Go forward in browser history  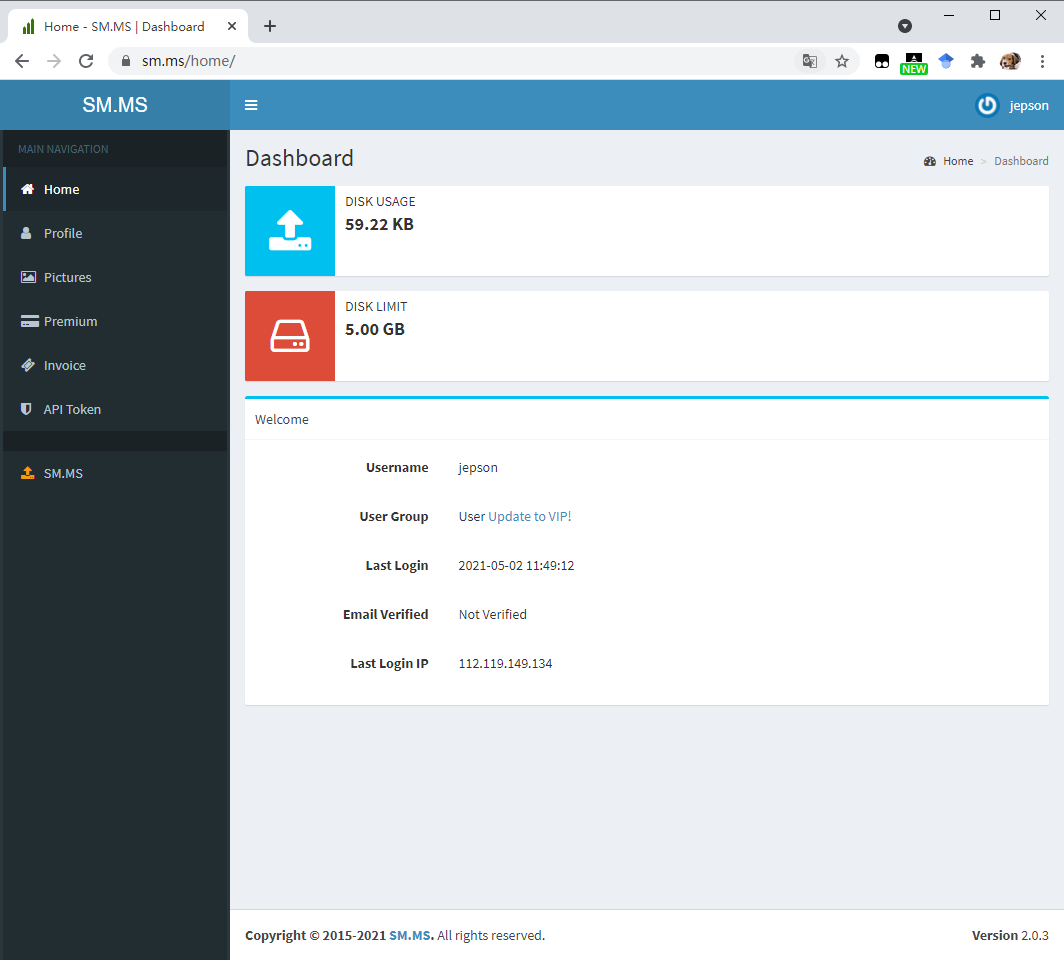point(54,61)
